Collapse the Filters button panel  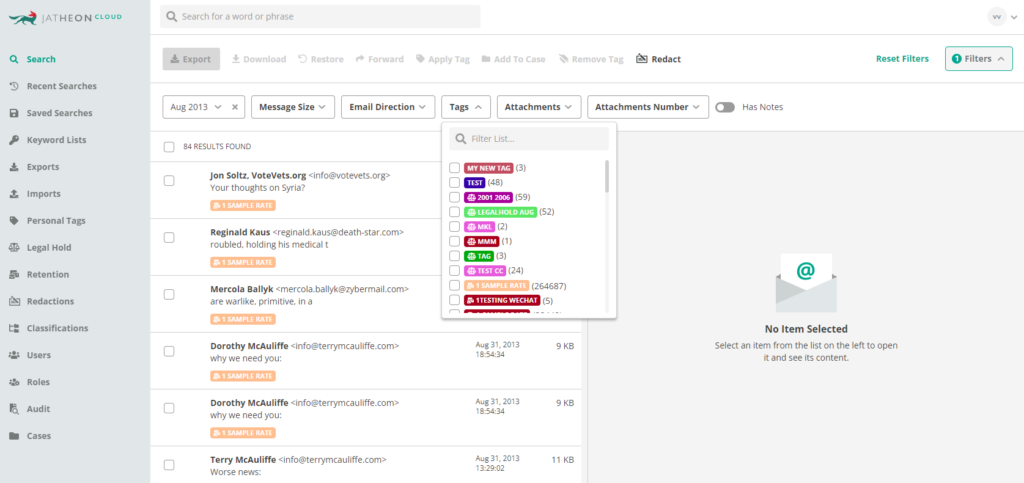[x=978, y=59]
